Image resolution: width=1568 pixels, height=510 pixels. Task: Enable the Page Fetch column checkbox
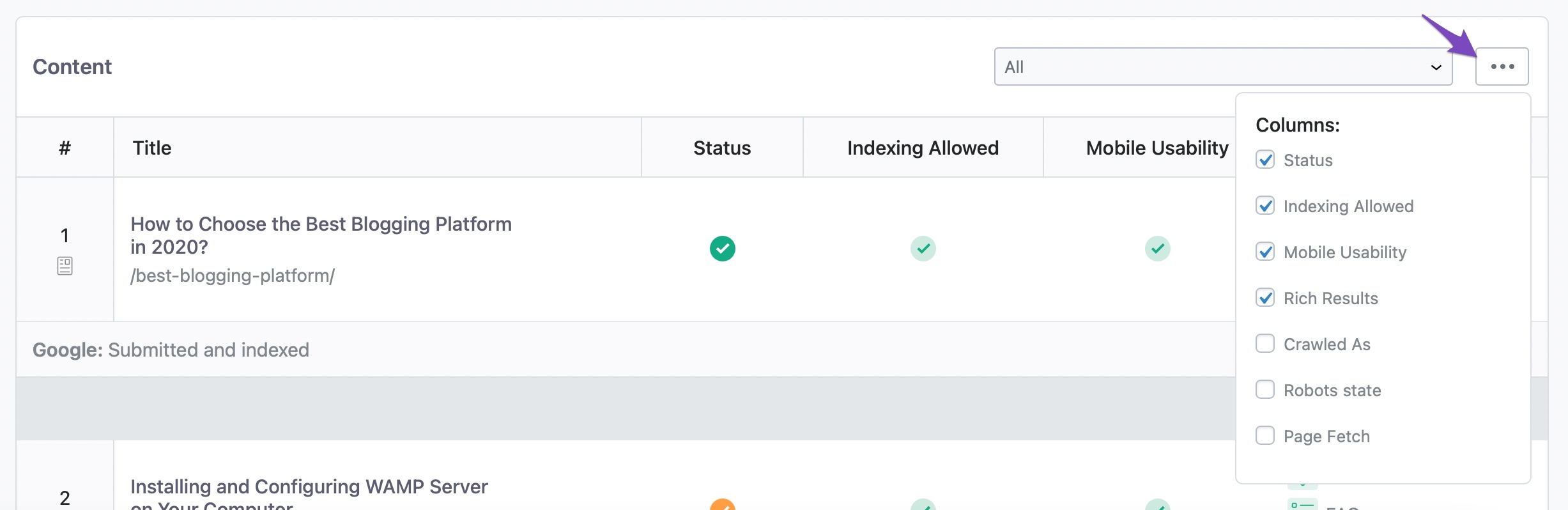click(1264, 436)
